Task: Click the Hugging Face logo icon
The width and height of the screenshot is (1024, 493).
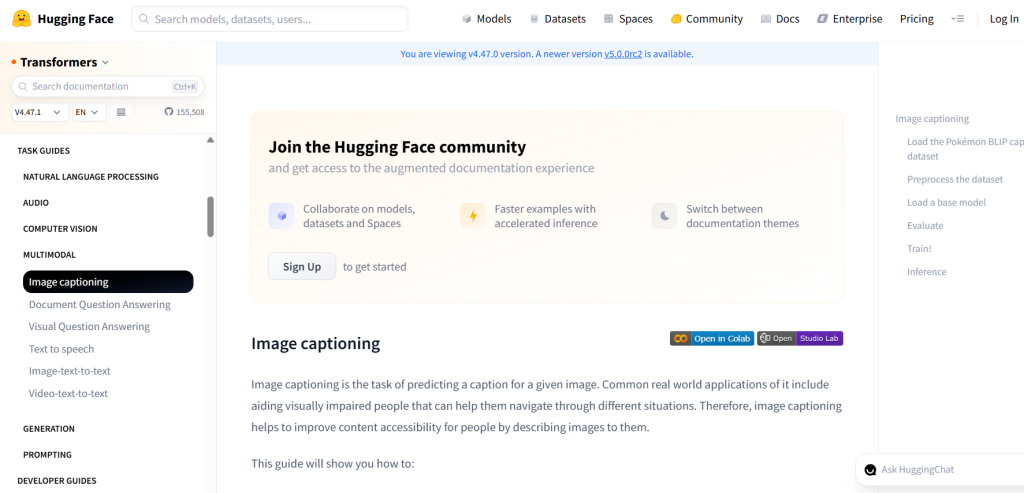Action: (x=21, y=19)
